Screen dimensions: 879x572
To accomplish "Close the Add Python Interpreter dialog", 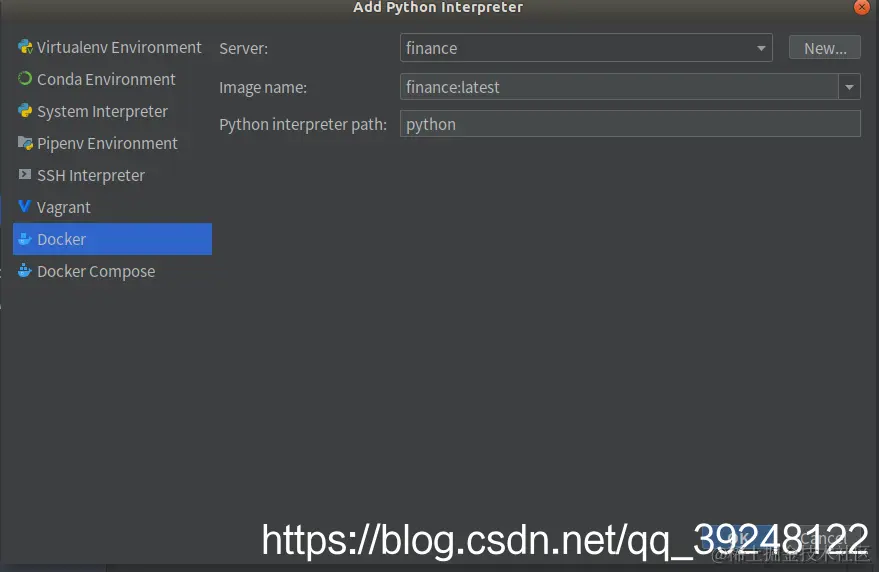I will pyautogui.click(x=862, y=7).
